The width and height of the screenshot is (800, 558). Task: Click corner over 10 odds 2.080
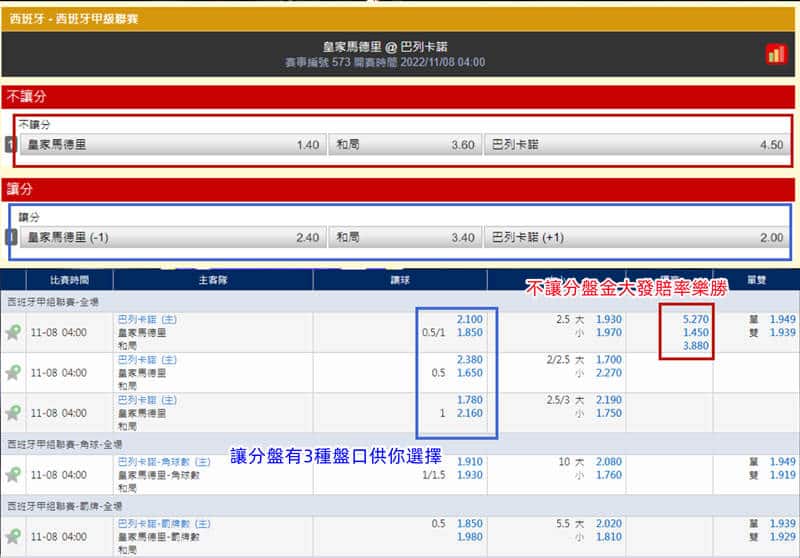pyautogui.click(x=609, y=462)
